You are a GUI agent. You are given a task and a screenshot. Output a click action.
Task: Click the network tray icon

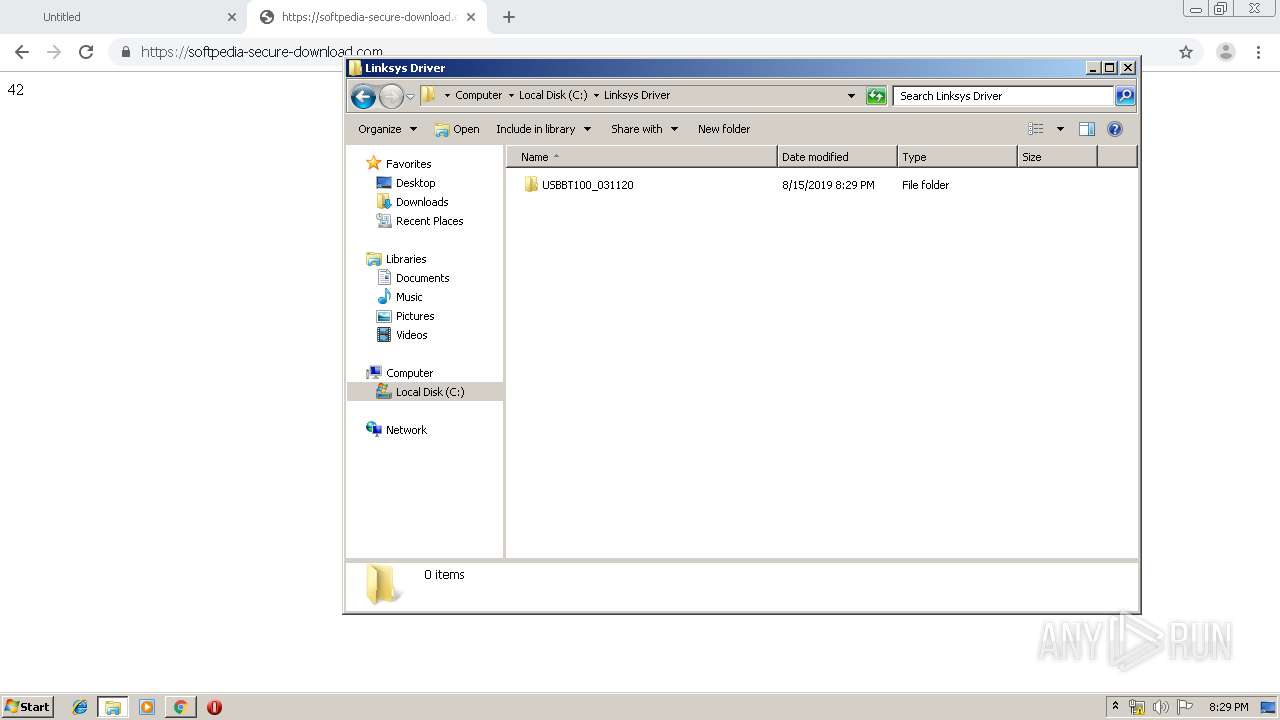click(x=1137, y=707)
